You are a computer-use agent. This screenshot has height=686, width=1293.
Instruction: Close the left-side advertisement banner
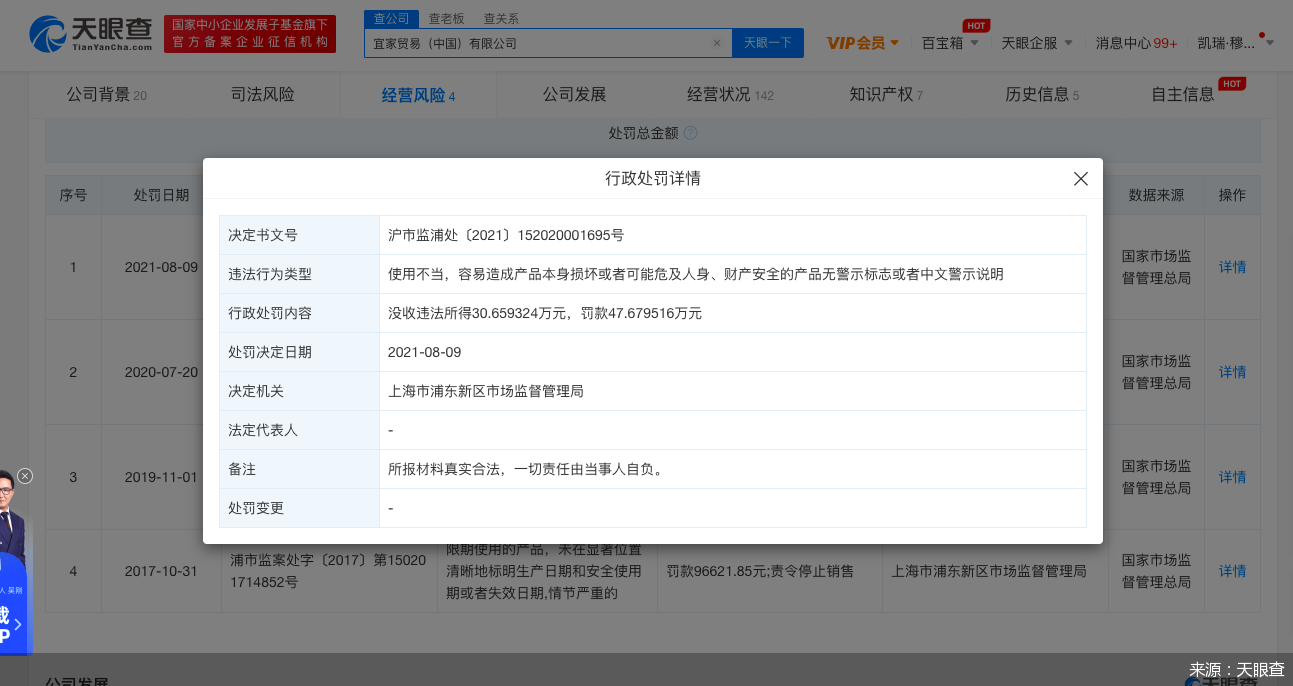25,477
